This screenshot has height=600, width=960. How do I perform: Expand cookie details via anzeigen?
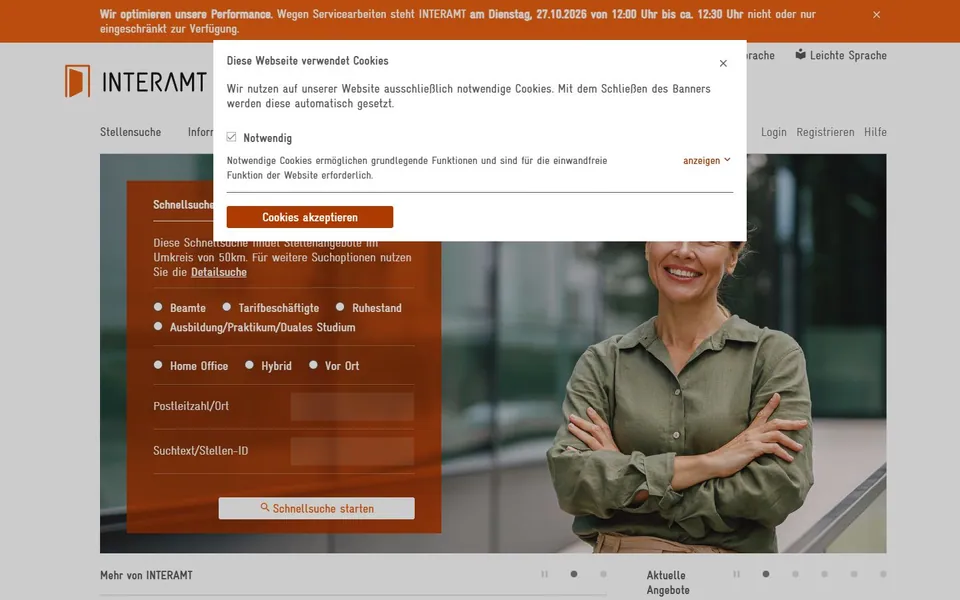(x=707, y=160)
